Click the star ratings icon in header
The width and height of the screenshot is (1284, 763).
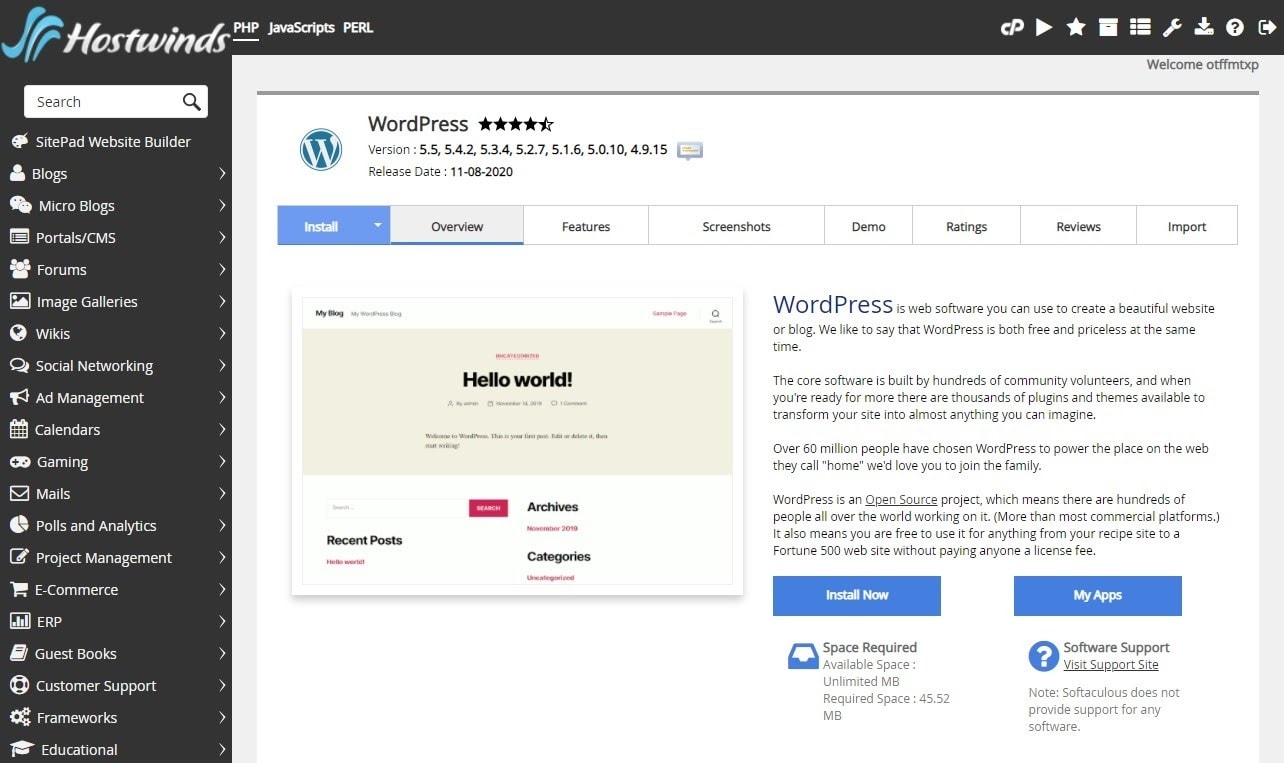click(1076, 28)
